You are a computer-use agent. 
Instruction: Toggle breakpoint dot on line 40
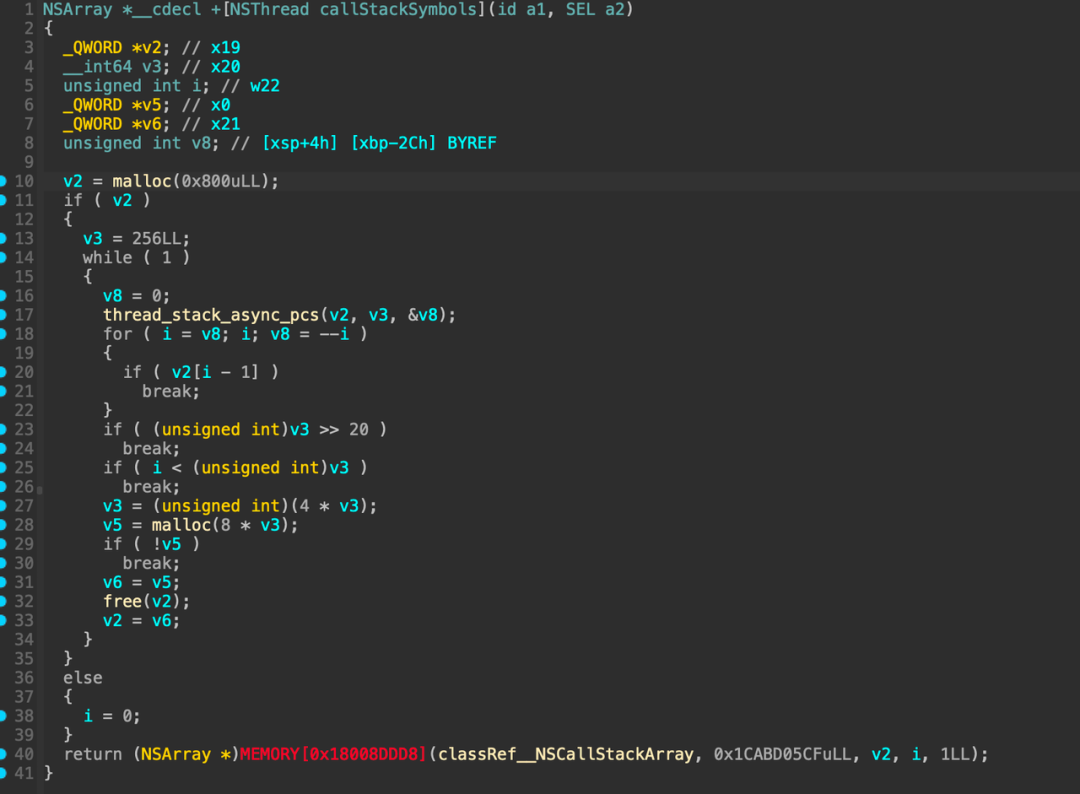[x=2, y=754]
